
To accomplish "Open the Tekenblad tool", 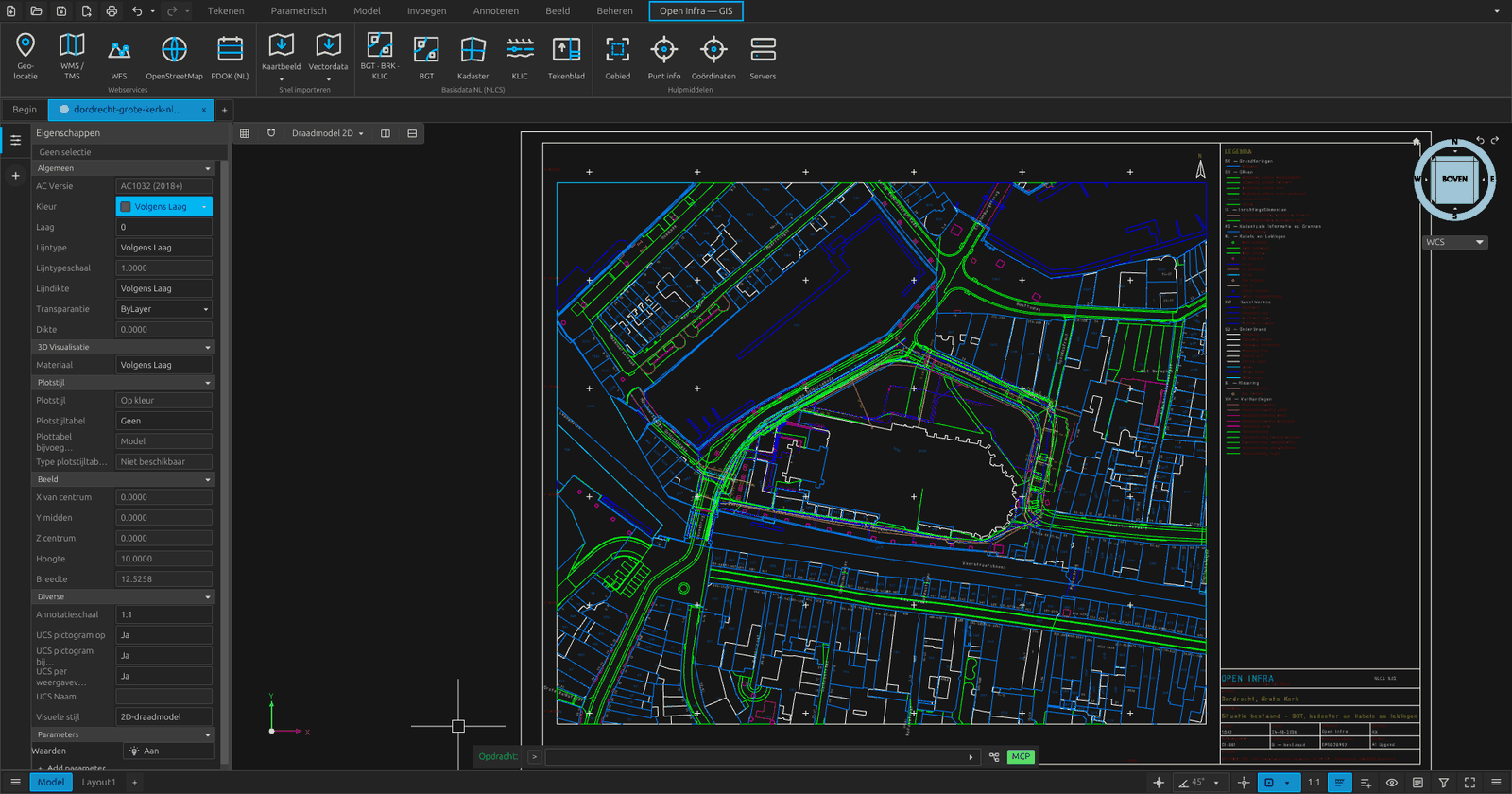I will tap(566, 56).
